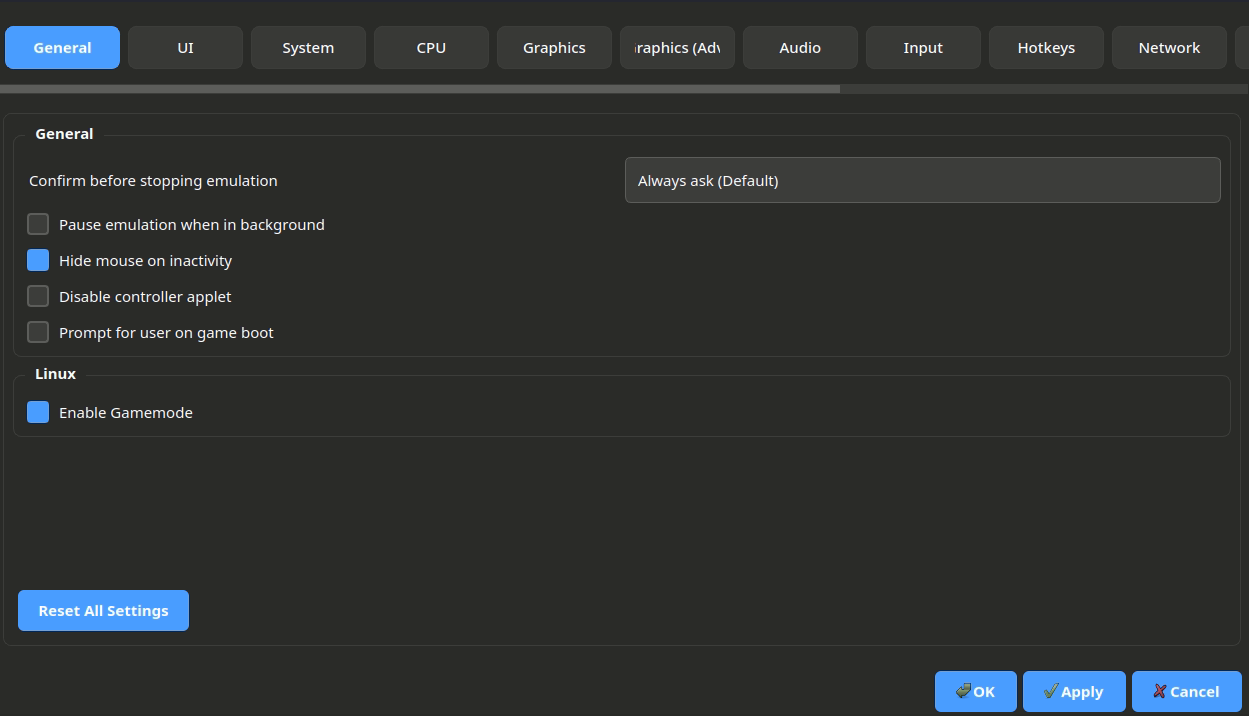Screen dimensions: 1249x716
Task: Switch to the UI tab
Action: tap(185, 48)
